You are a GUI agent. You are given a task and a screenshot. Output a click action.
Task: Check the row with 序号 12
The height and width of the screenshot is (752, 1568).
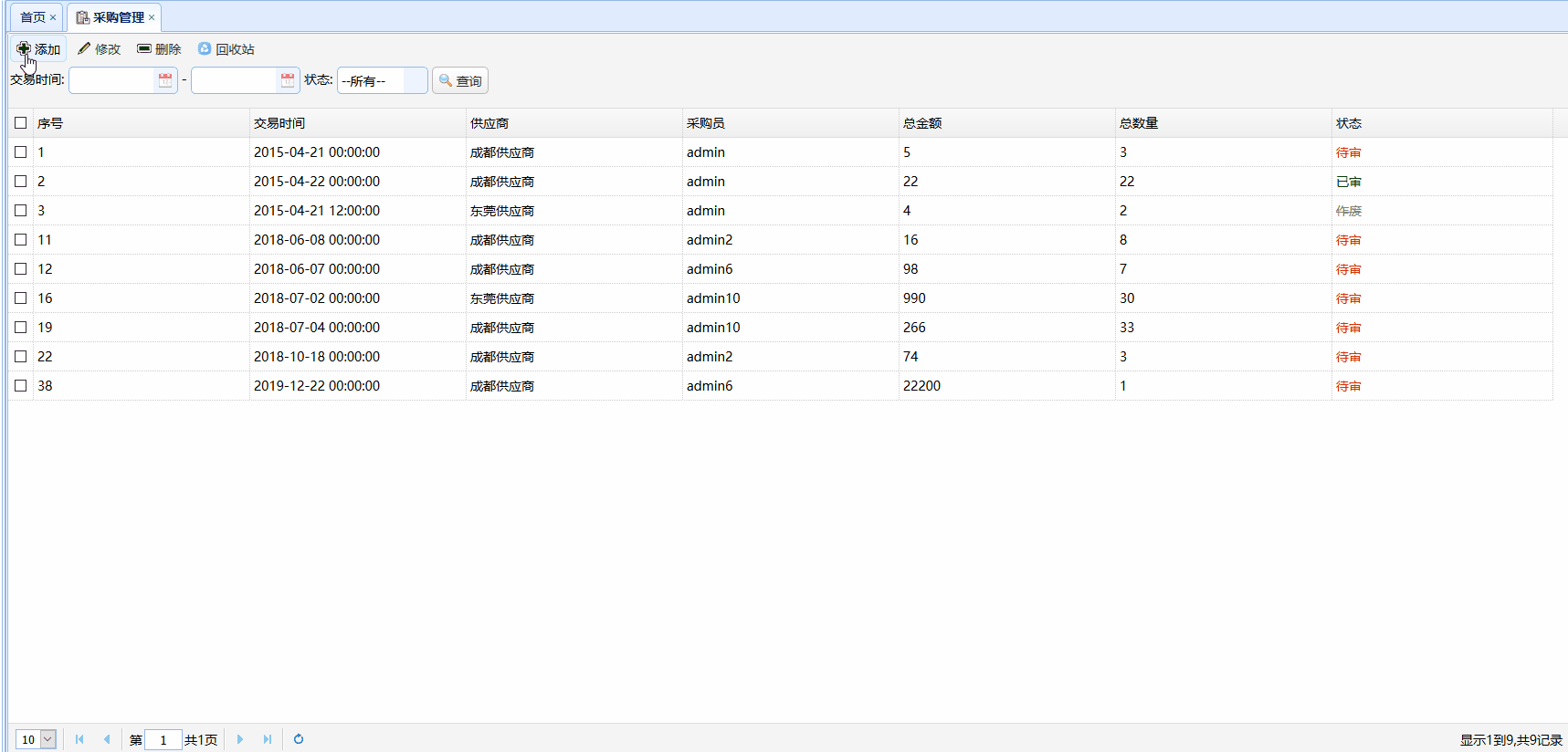20,269
